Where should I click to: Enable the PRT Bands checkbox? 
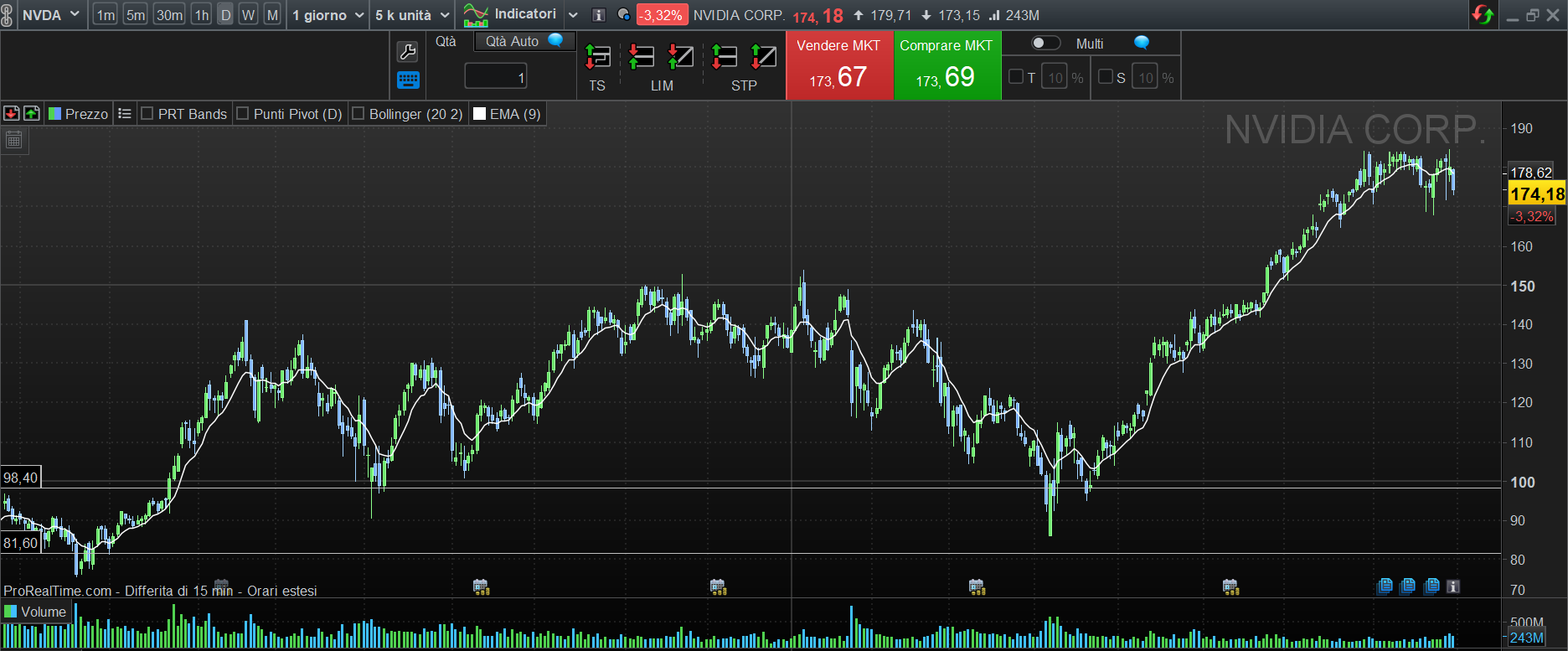[147, 114]
